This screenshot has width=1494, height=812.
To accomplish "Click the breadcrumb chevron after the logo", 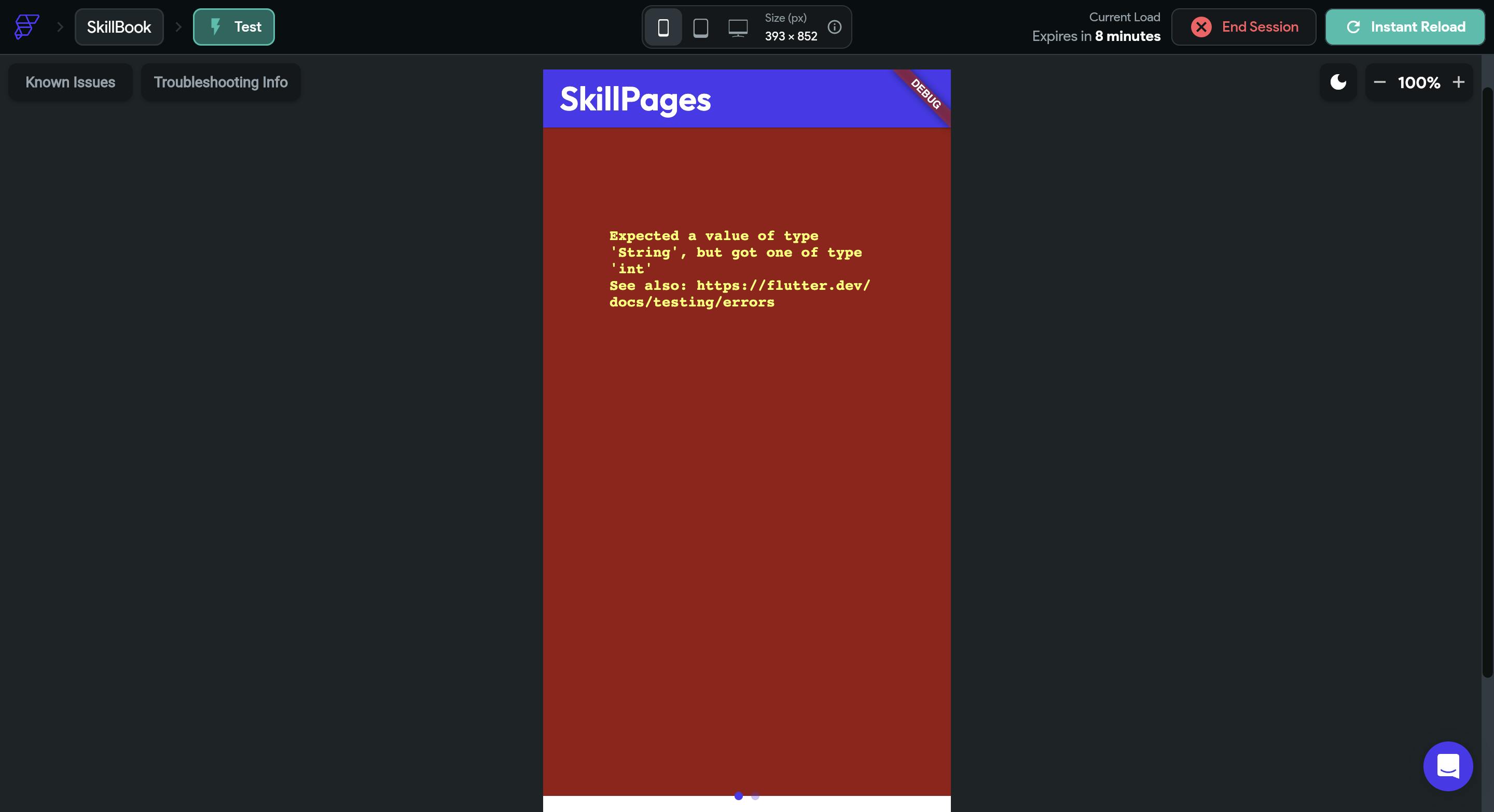I will [60, 27].
